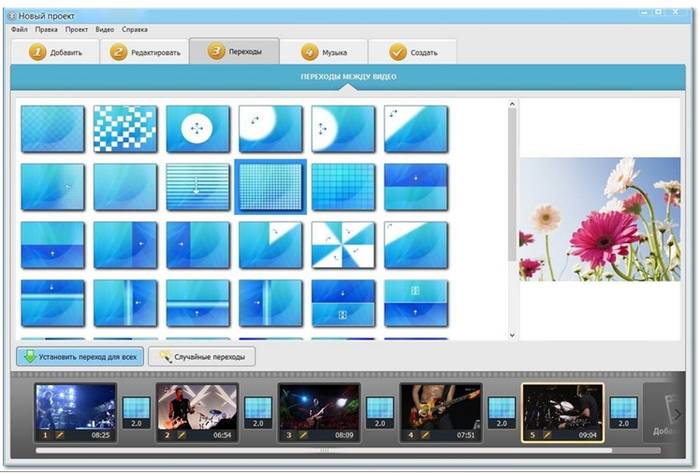Click the pencil edit icon on clip 5
The width and height of the screenshot is (700, 473).
pos(547,435)
